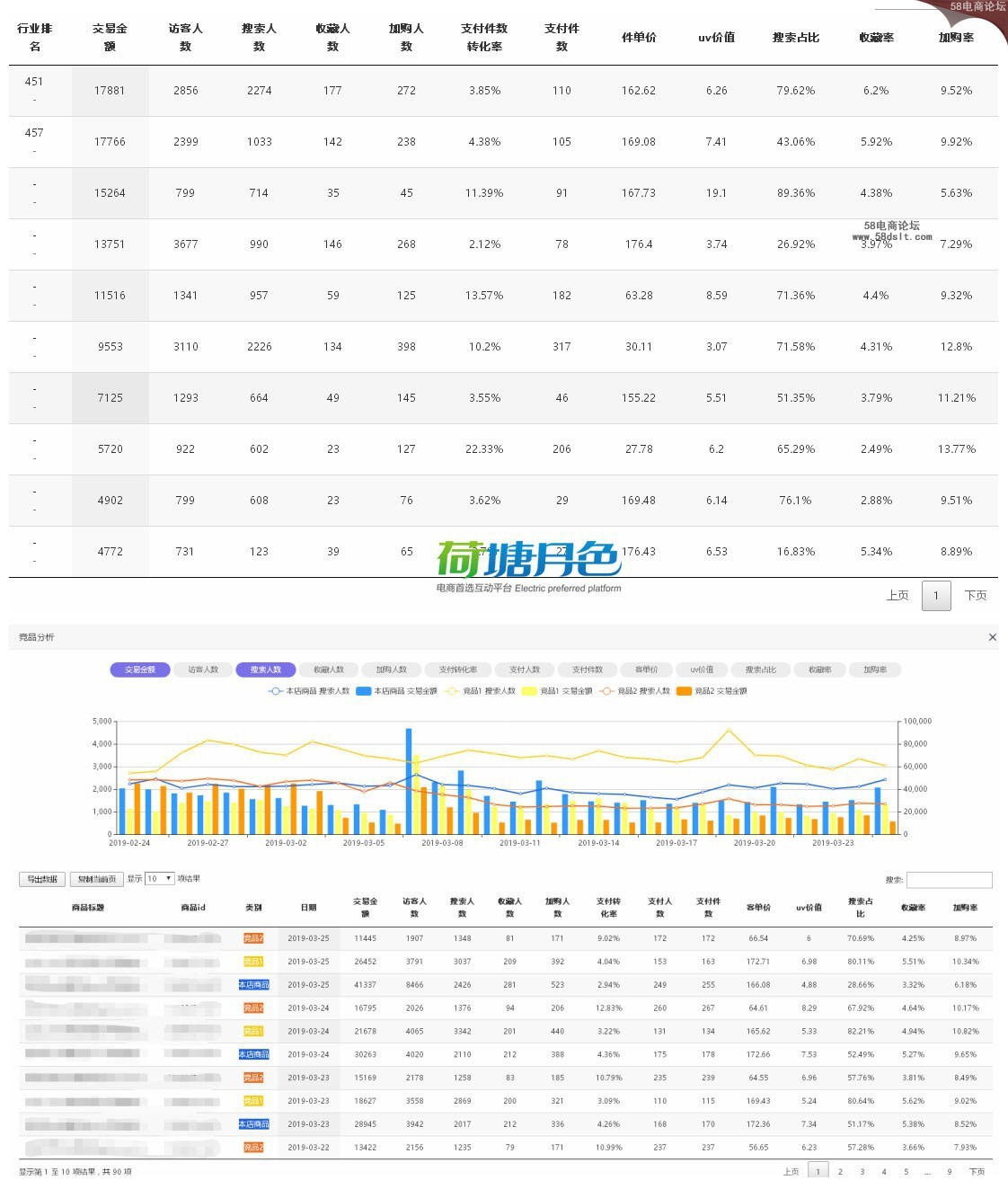
Task: Enable the 收藏率 metric pill
Action: tap(819, 670)
